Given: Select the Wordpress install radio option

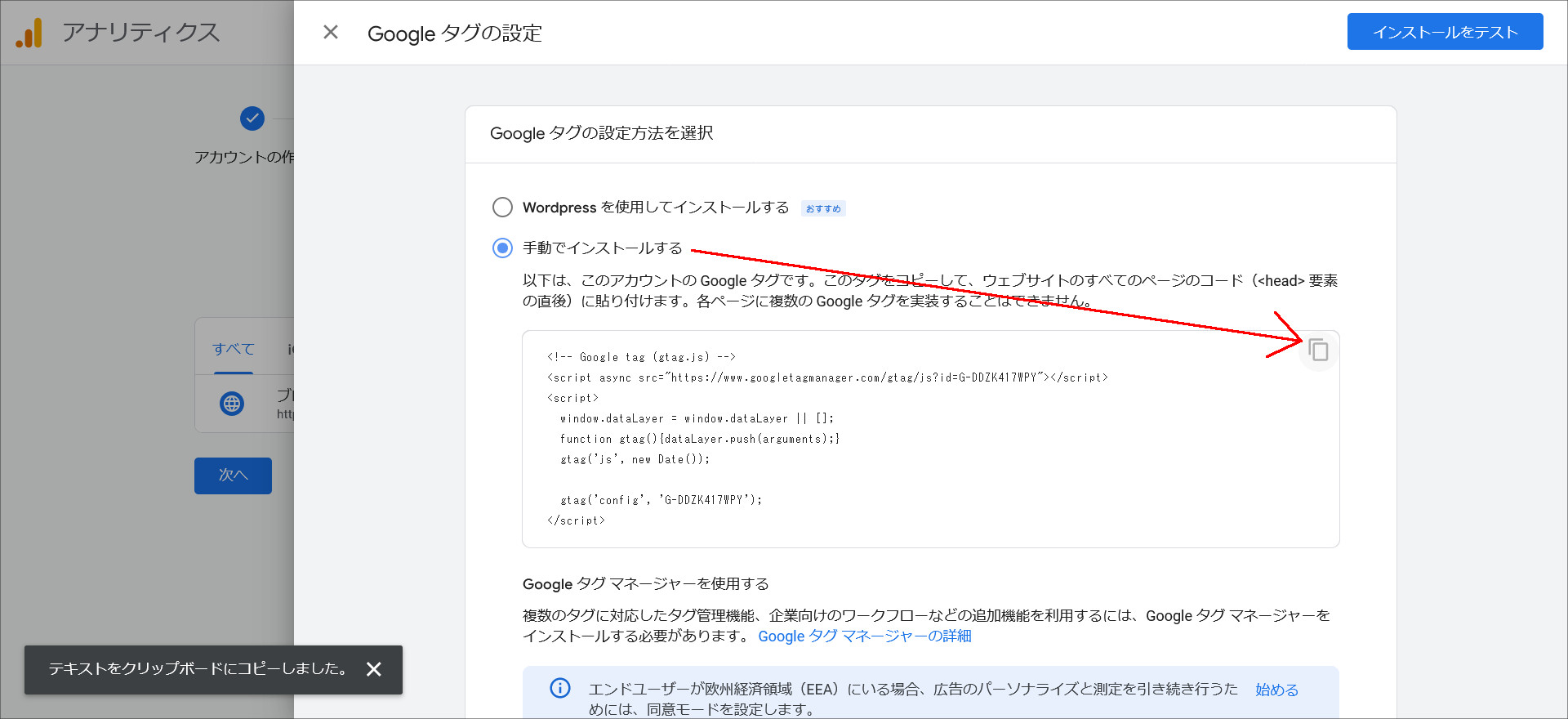Looking at the screenshot, I should 502,207.
